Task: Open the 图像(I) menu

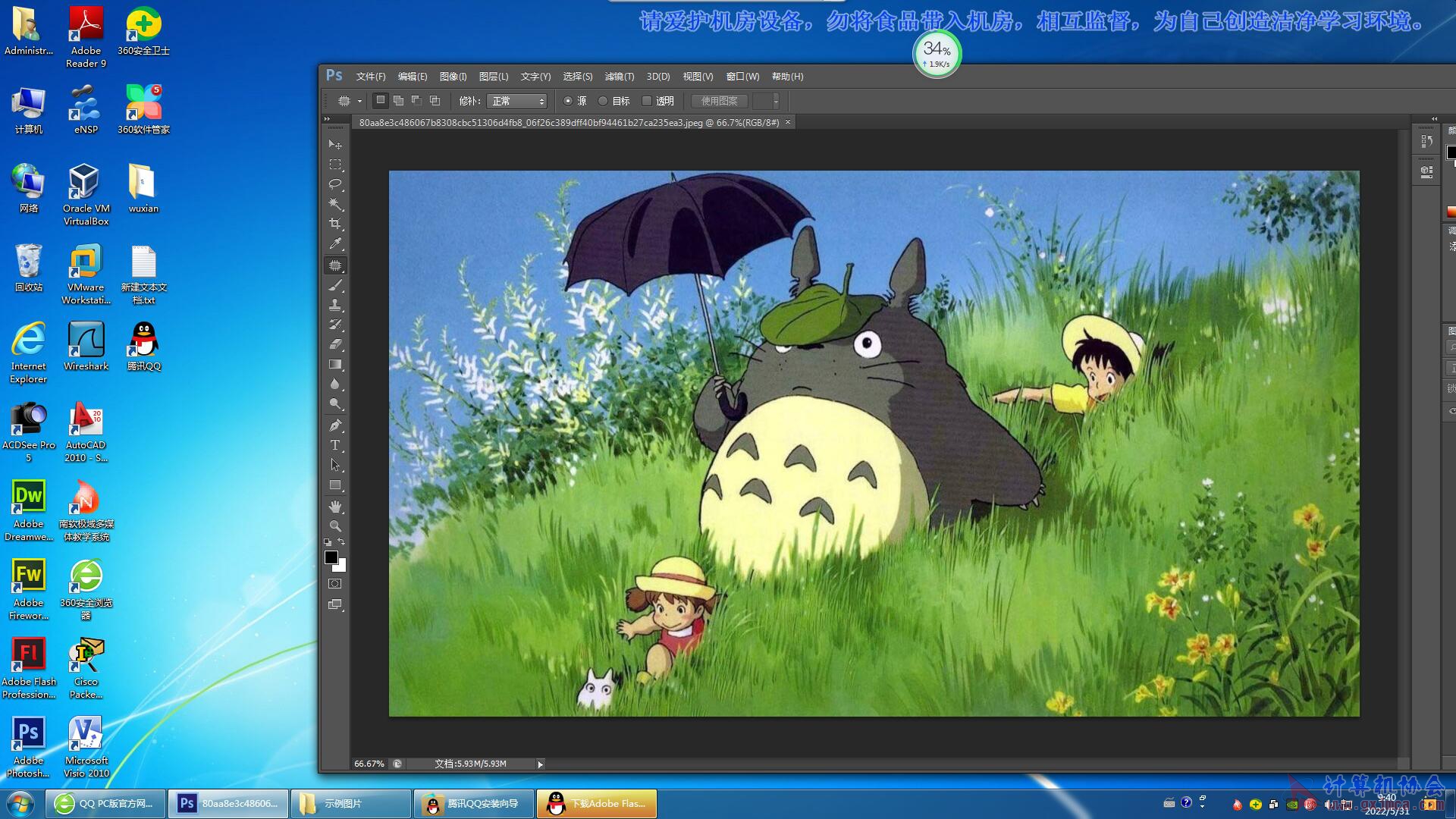Action: pos(453,77)
